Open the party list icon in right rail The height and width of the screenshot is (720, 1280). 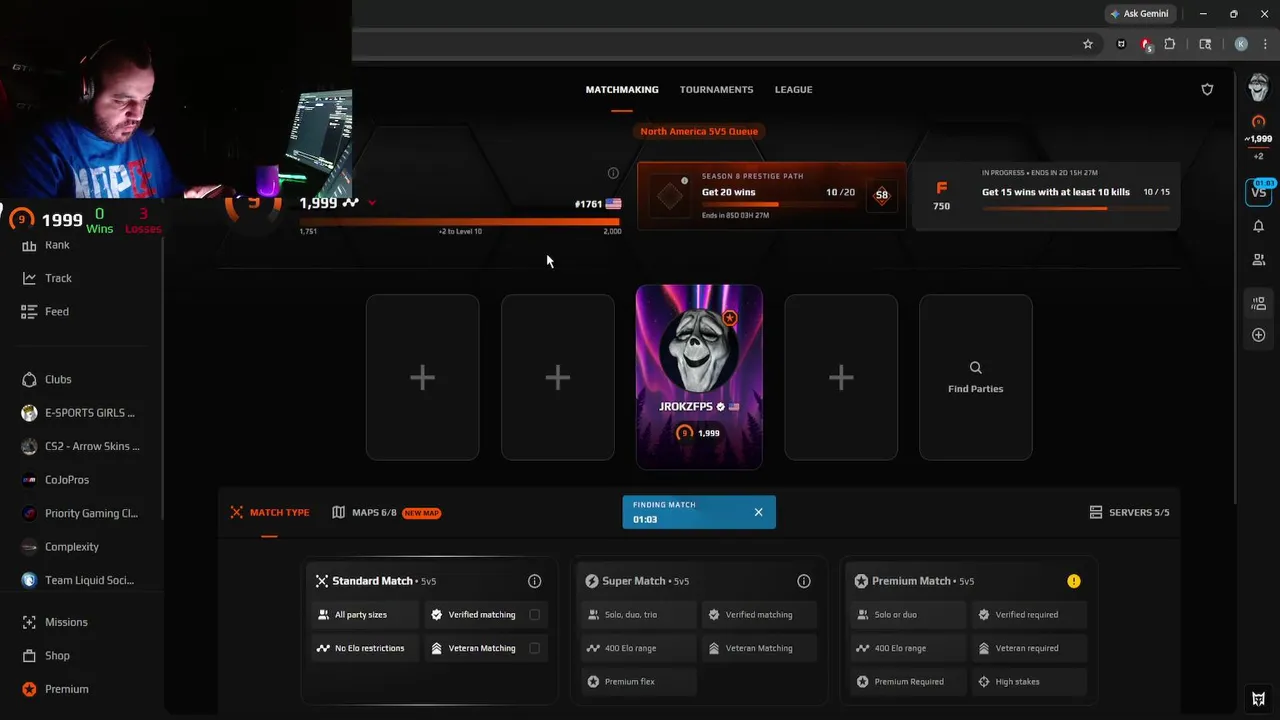pyautogui.click(x=1258, y=303)
